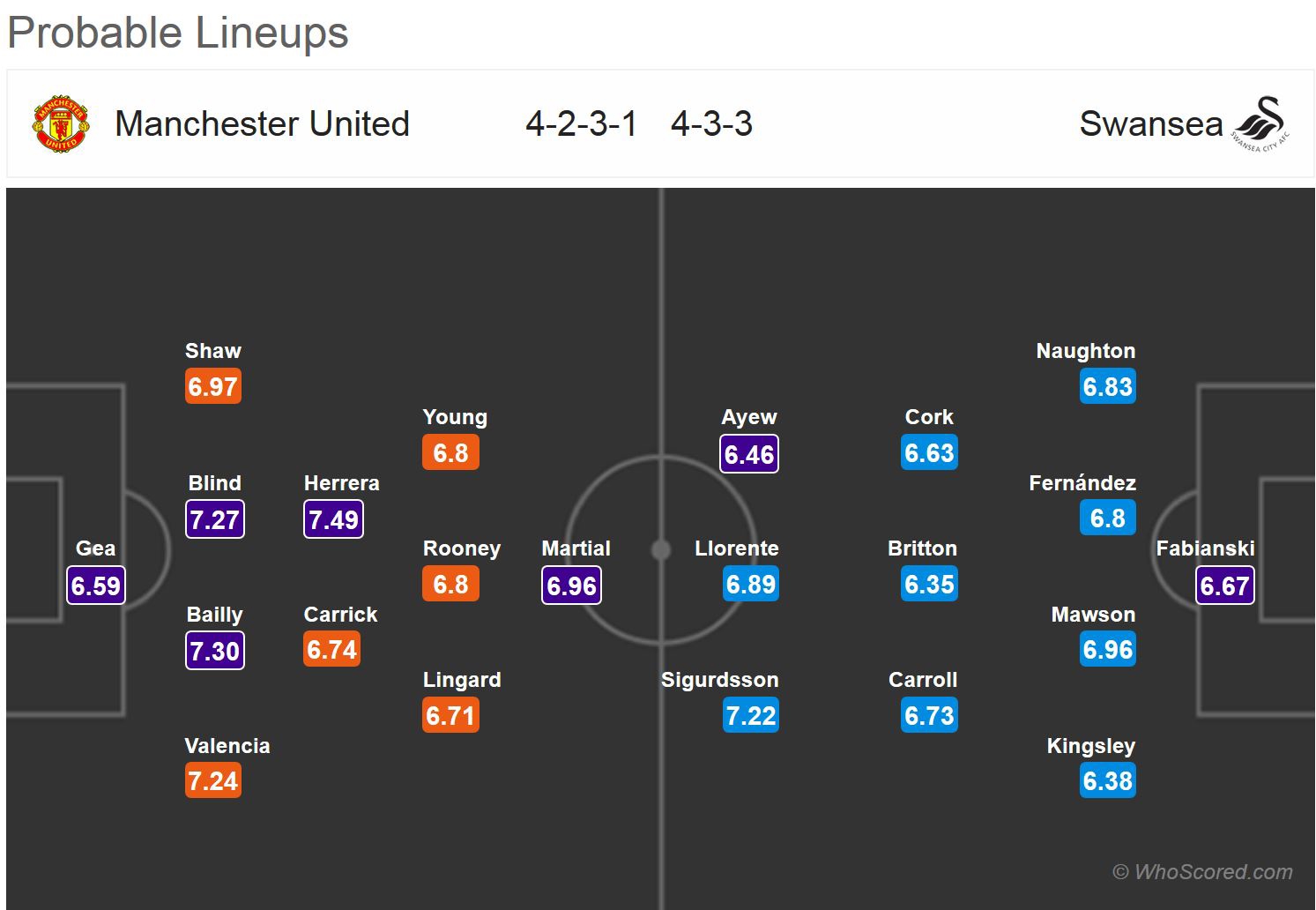This screenshot has width=1316, height=910.
Task: Click Valencia's orange 7.24 rating
Action: [x=213, y=781]
